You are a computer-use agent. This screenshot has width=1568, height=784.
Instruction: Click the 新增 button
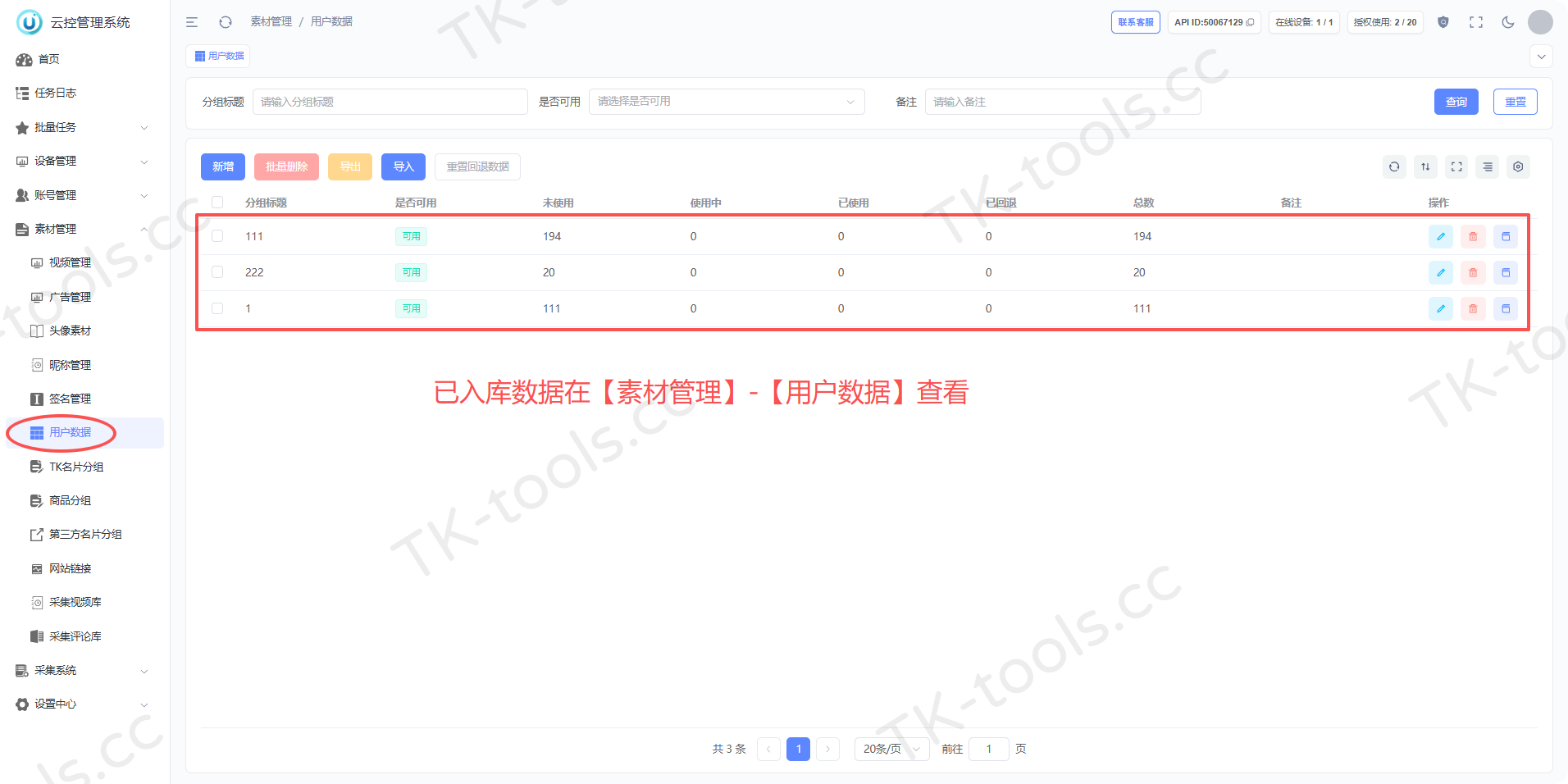[223, 166]
